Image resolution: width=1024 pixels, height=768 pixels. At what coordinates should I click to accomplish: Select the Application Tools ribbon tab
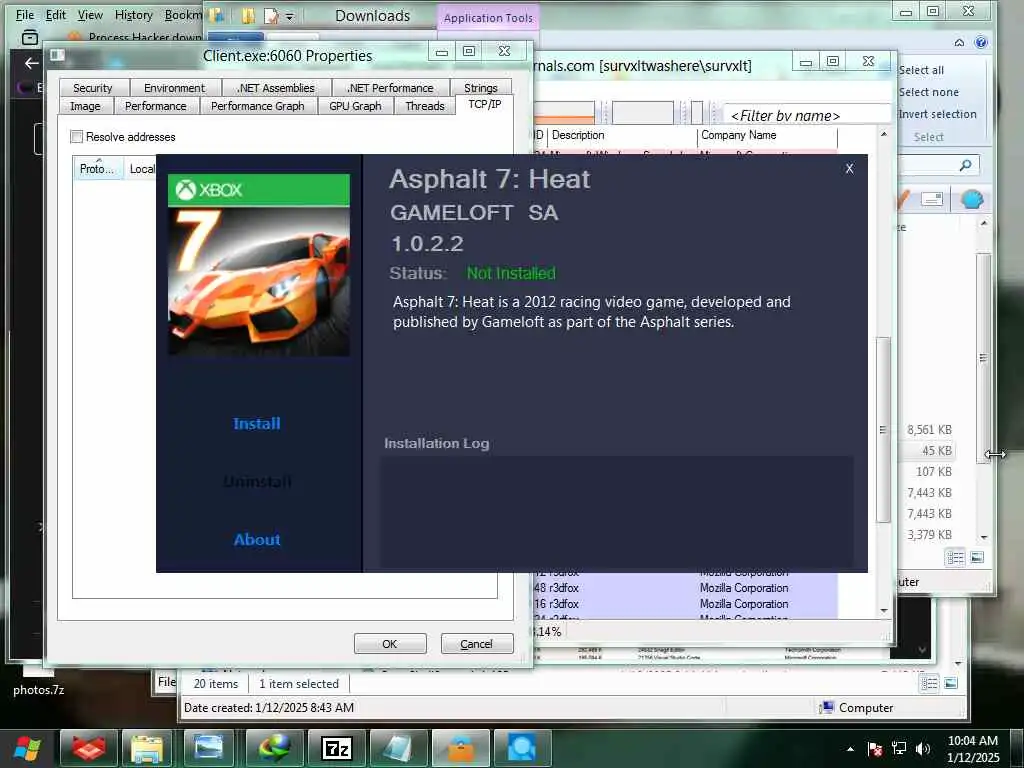click(488, 18)
